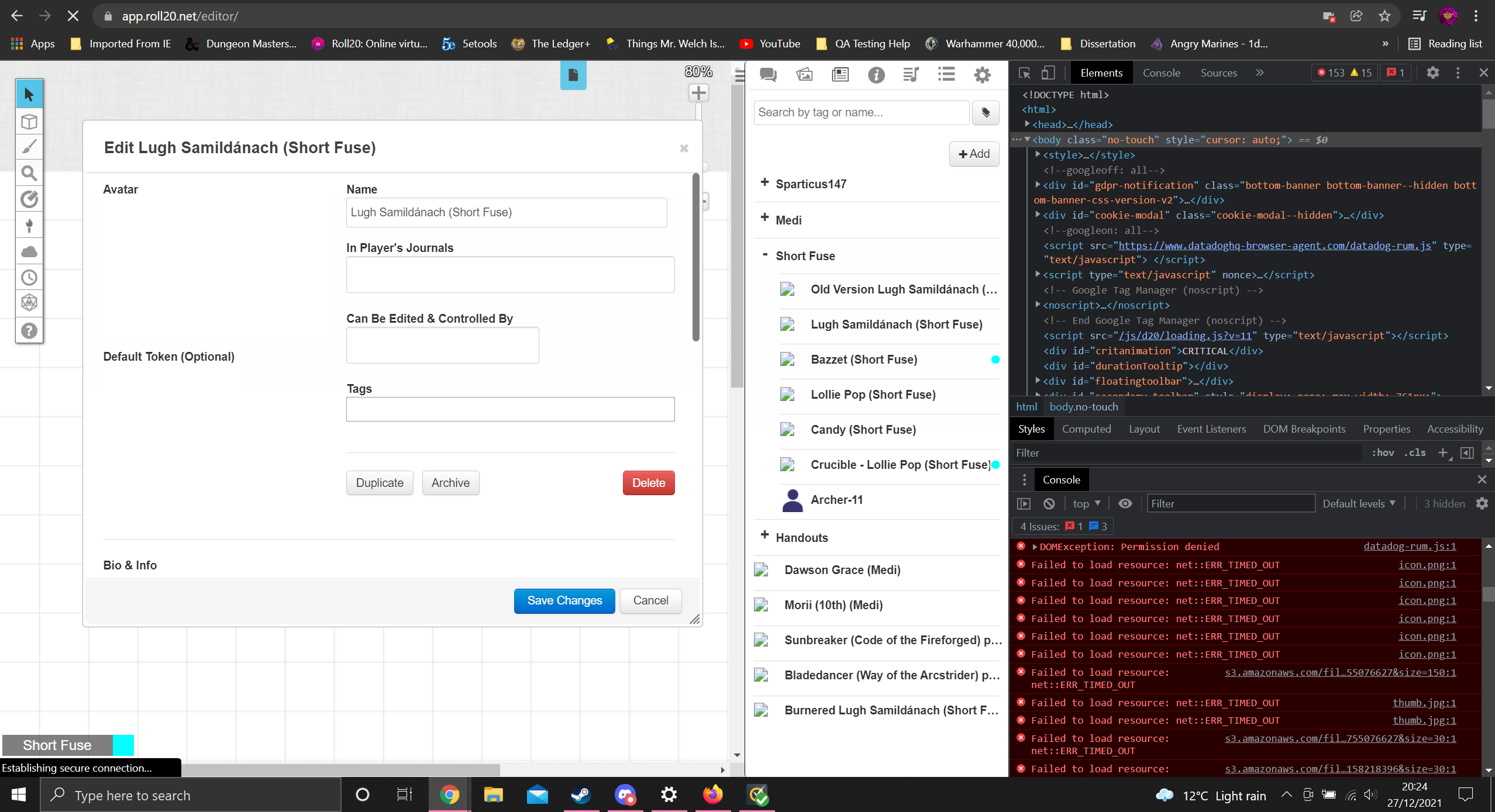
Task: Open the Journal tab icon
Action: (840, 74)
